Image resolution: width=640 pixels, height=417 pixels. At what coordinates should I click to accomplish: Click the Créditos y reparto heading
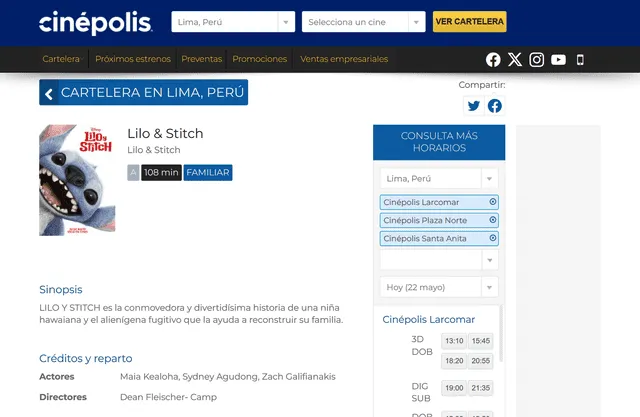coord(86,358)
